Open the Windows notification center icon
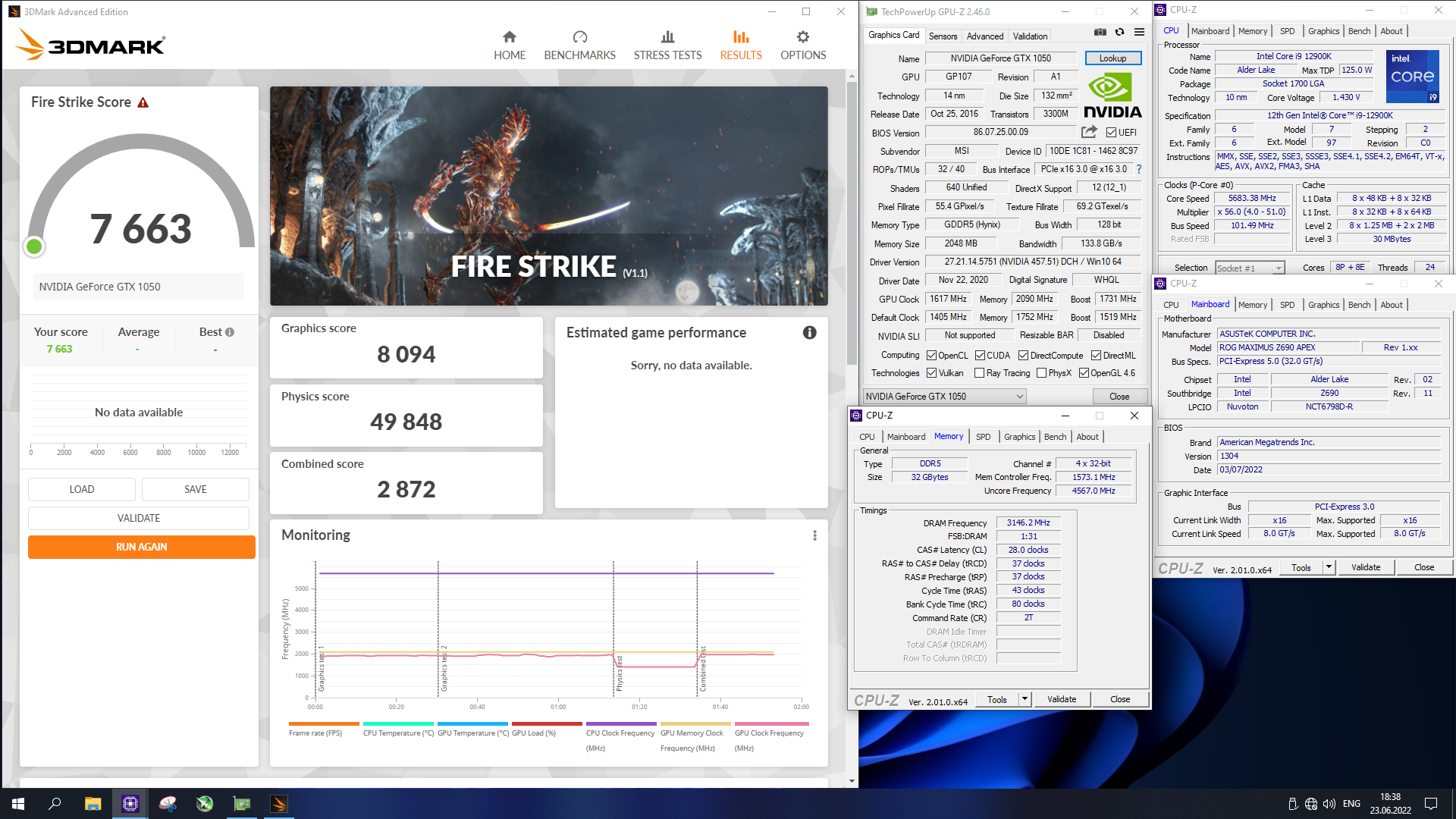 (x=1431, y=804)
